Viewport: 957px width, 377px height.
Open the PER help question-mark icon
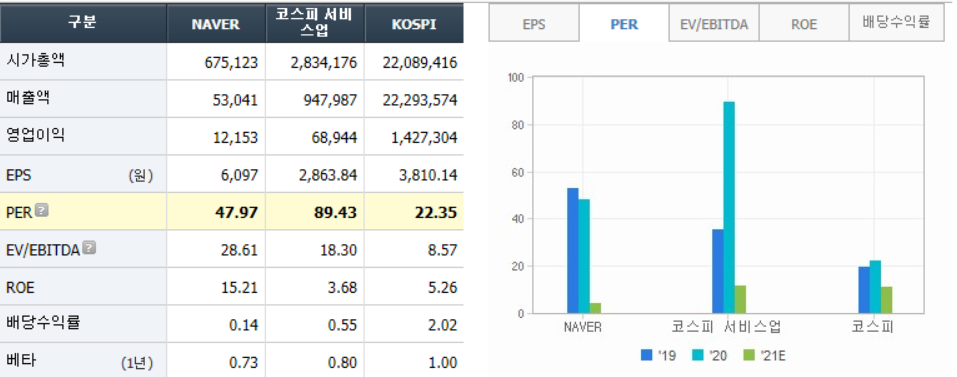[x=42, y=211]
